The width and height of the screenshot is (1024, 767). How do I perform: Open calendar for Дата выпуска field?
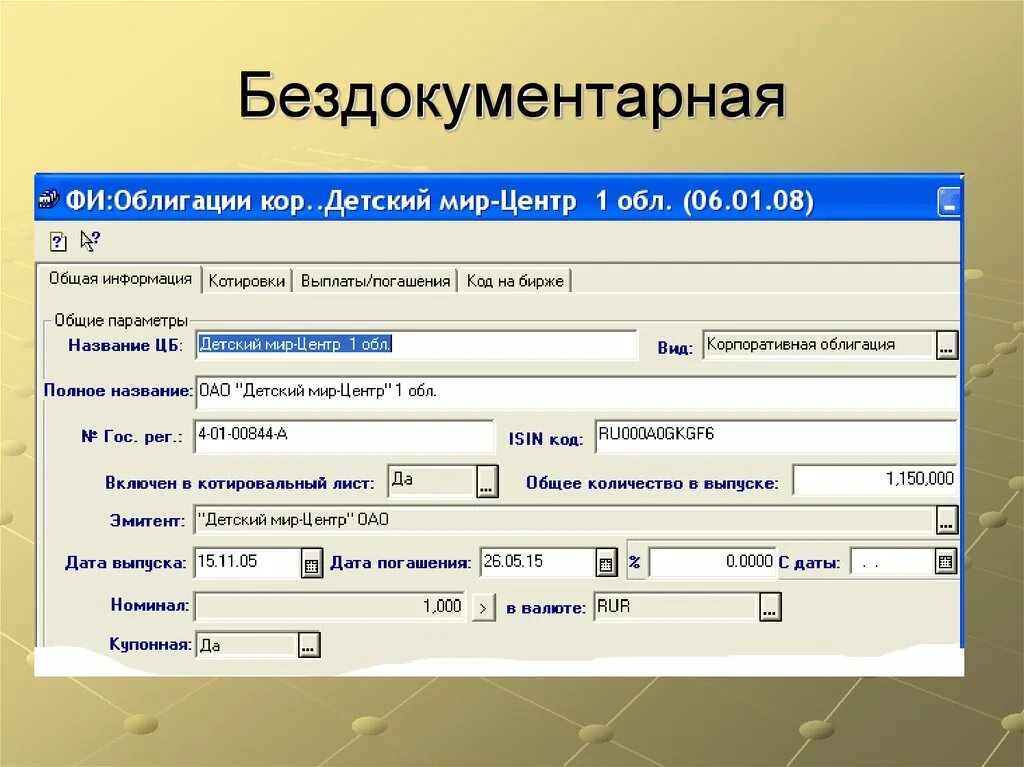click(312, 563)
